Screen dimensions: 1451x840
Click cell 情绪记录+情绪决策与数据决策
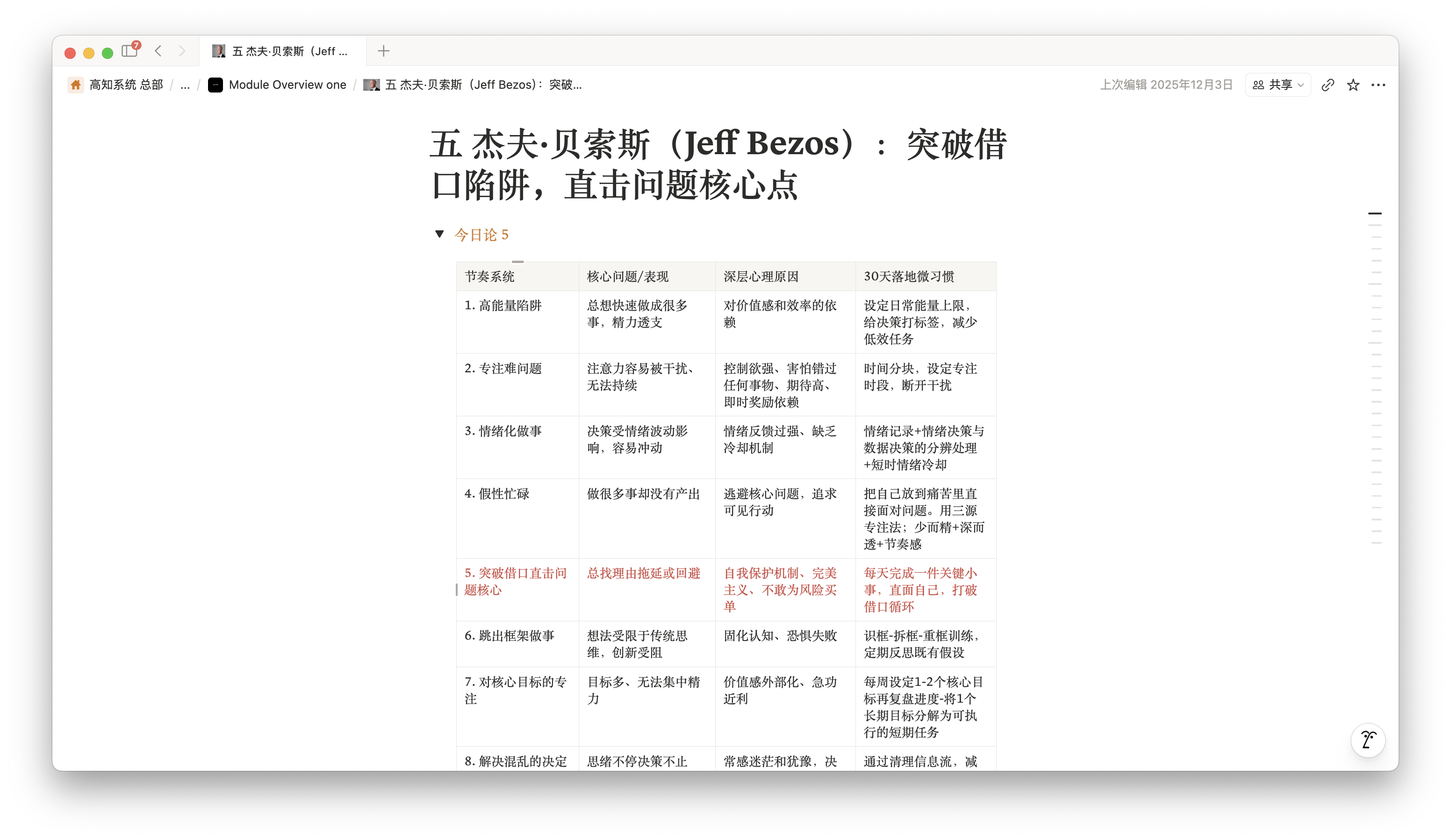[926, 447]
